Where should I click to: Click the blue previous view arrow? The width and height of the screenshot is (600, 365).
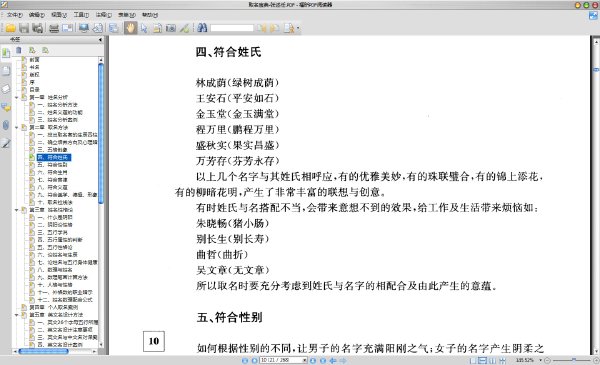(333, 360)
